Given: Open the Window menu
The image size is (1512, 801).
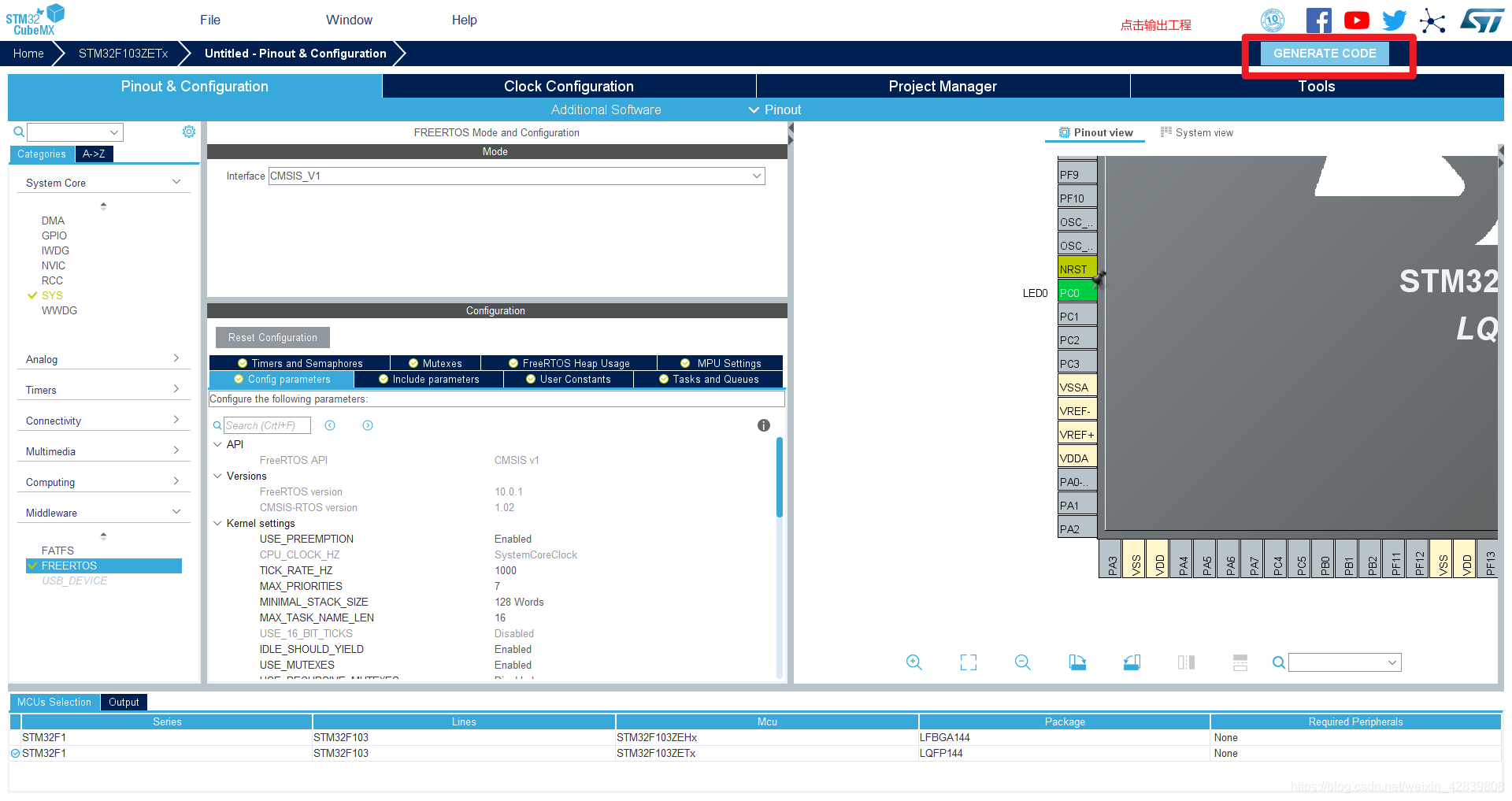Looking at the screenshot, I should 349,20.
